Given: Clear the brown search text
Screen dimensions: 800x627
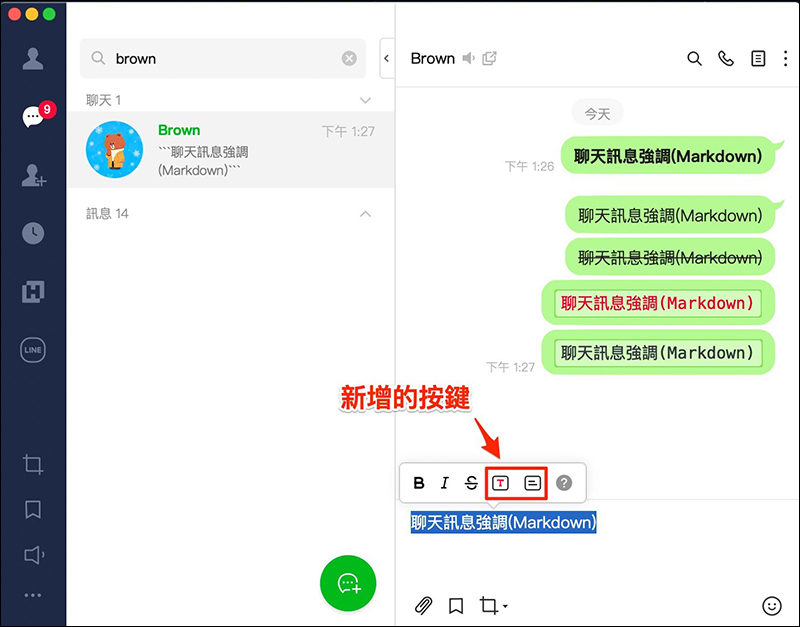Looking at the screenshot, I should click(x=349, y=59).
